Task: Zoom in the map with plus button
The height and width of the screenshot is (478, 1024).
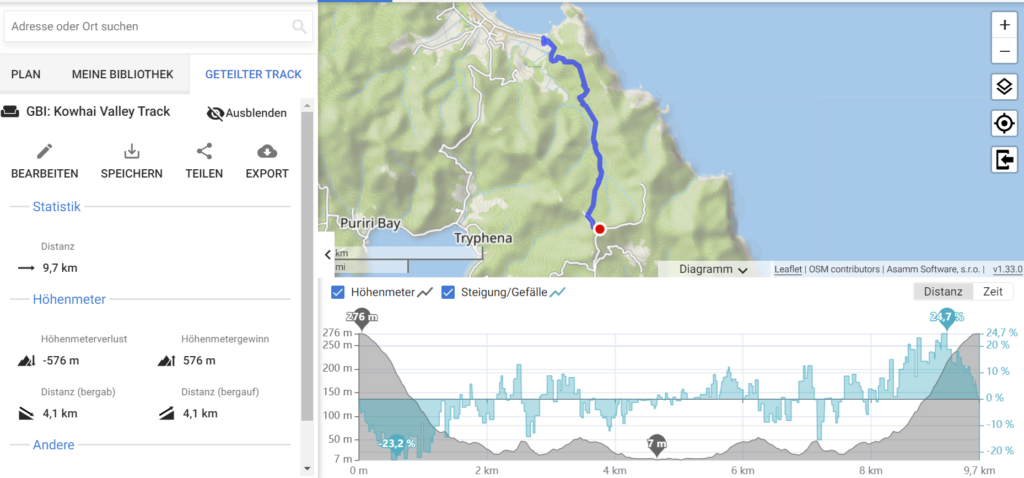Action: point(1004,25)
